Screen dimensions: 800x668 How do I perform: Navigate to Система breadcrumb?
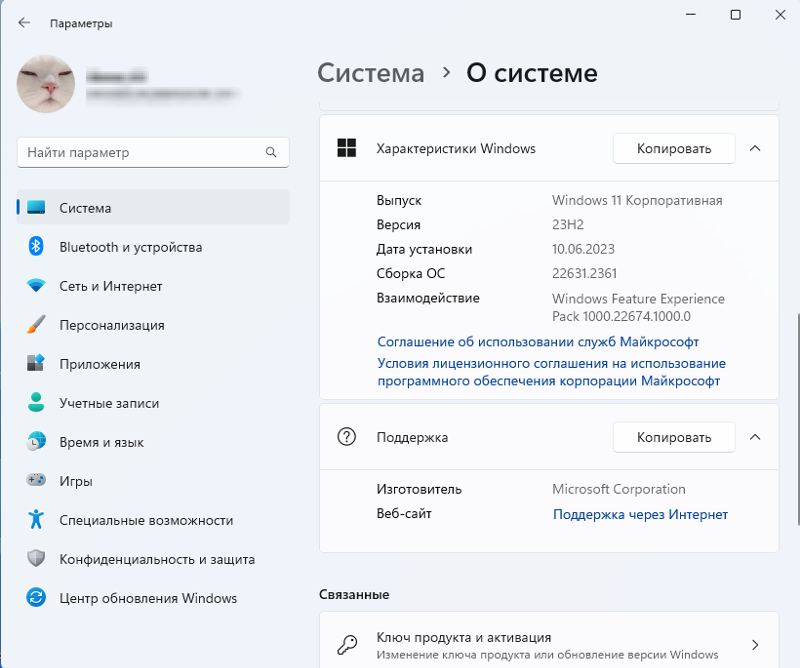tap(371, 73)
